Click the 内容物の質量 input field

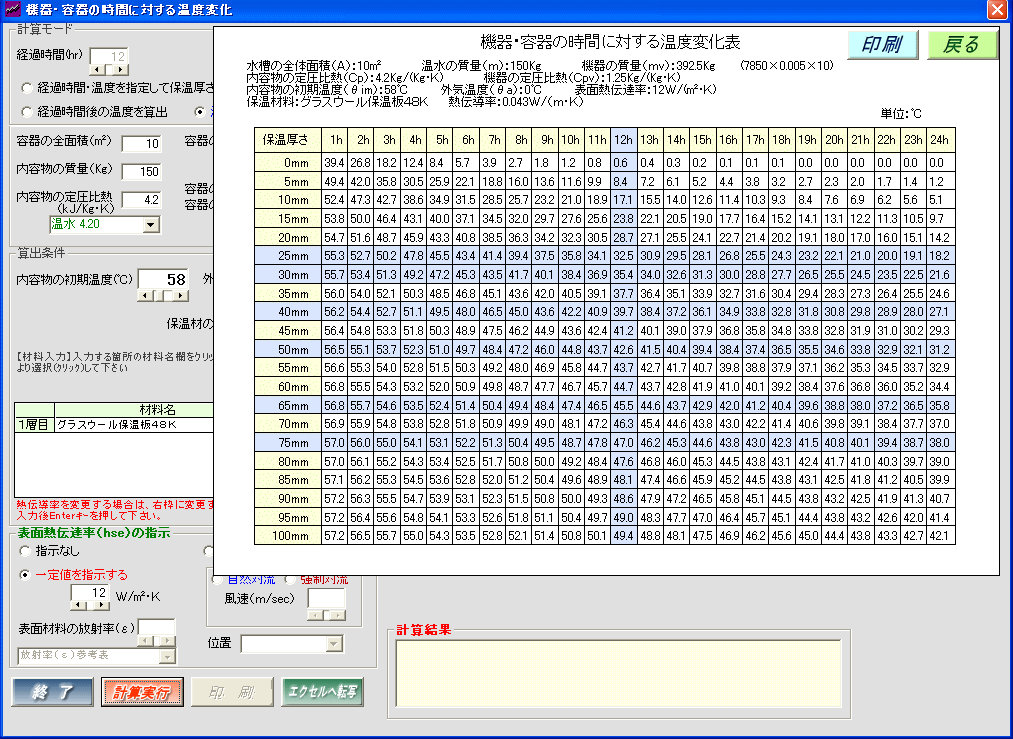(x=141, y=172)
